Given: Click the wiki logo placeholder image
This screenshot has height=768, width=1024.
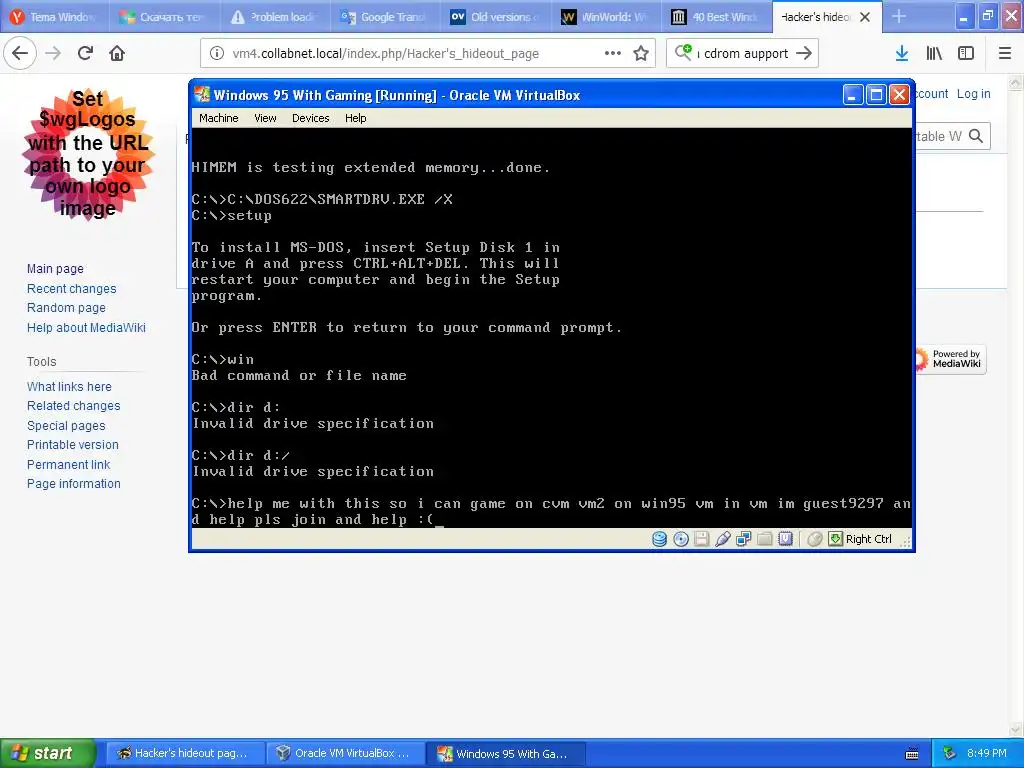Looking at the screenshot, I should (x=88, y=154).
